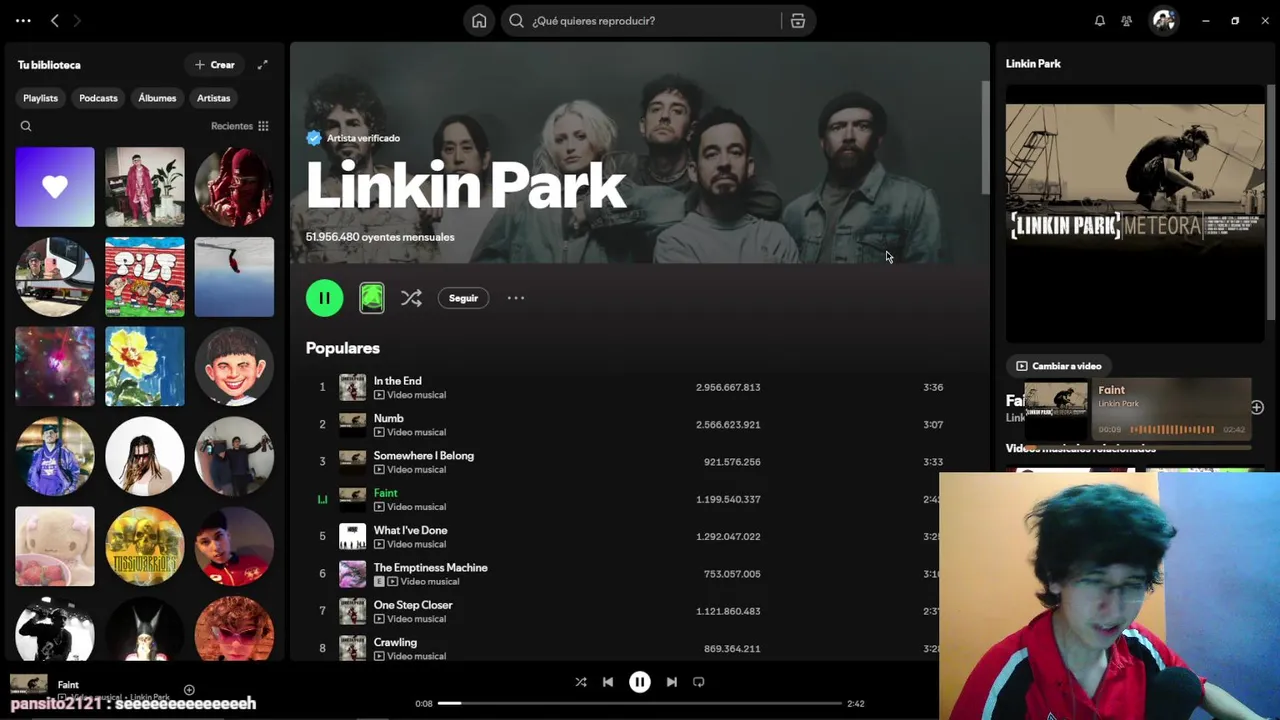The width and height of the screenshot is (1280, 720).
Task: Open the Browse icon in search bar
Action: tap(798, 20)
